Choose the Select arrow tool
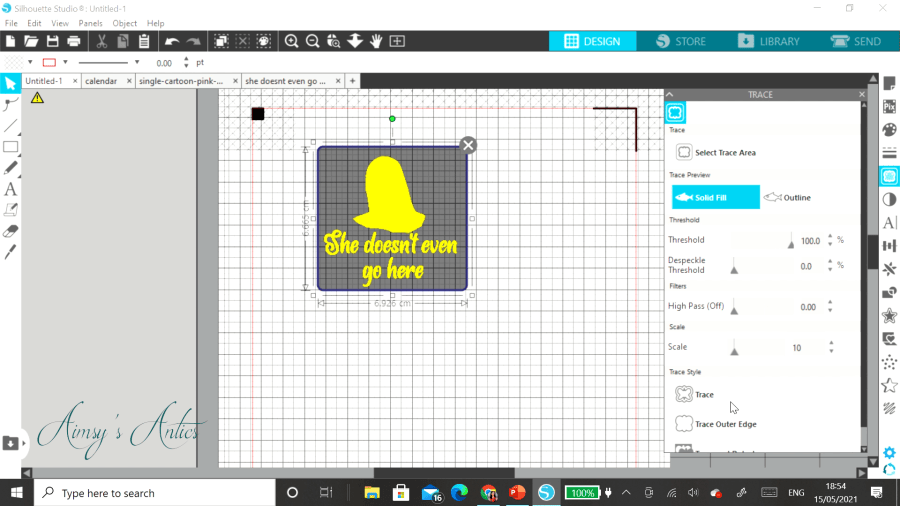Image resolution: width=900 pixels, height=506 pixels. [10, 83]
